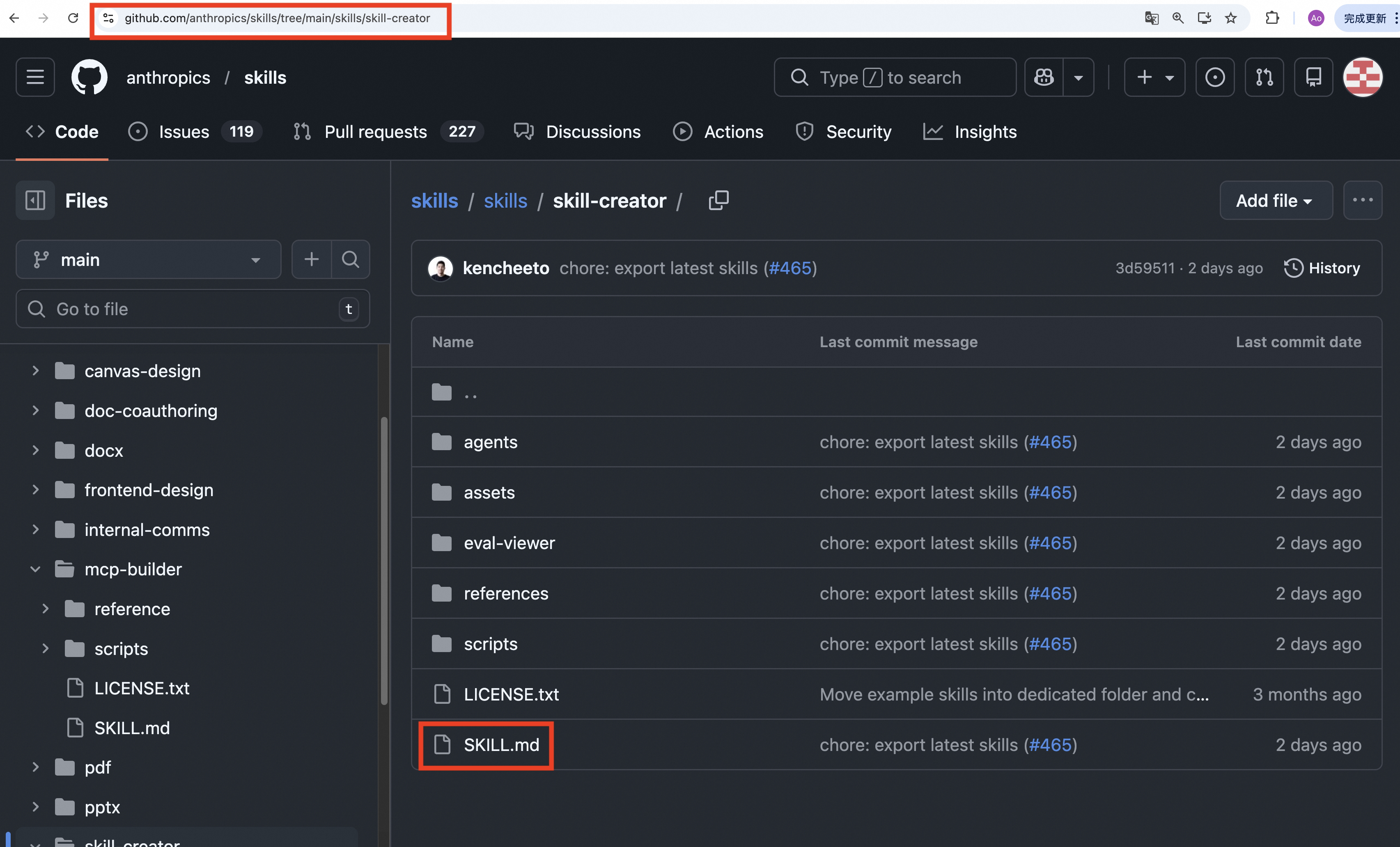The height and width of the screenshot is (847, 1400).
Task: Toggle open the mcp-builder folder
Action: [35, 569]
